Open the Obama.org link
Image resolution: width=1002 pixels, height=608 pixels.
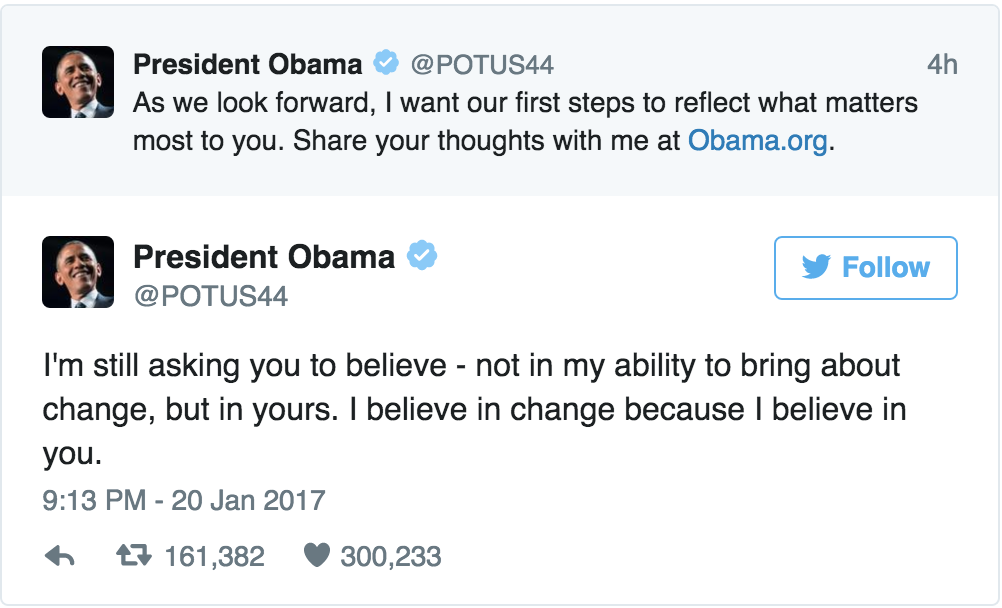coord(757,141)
